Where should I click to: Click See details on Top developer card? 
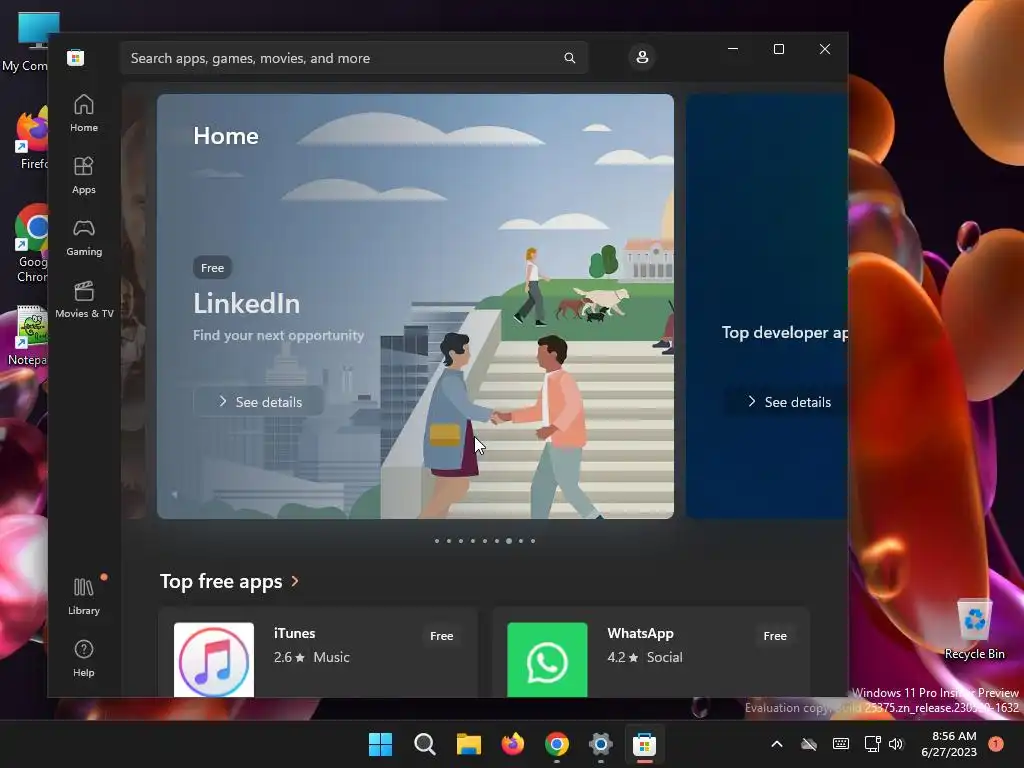point(788,402)
